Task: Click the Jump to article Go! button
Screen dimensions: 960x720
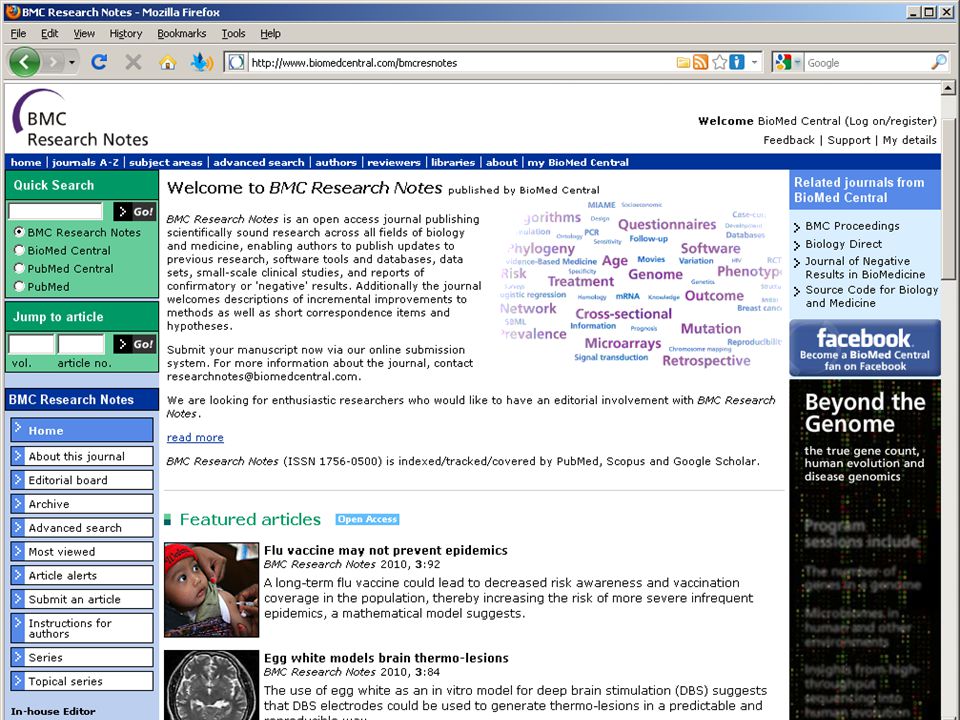Action: [x=135, y=343]
